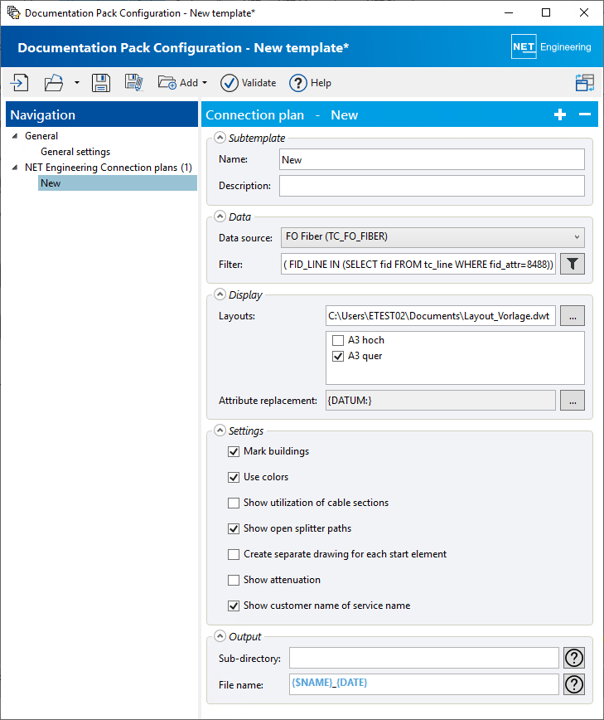The width and height of the screenshot is (604, 720).
Task: Check the A3 hoch layout option
Action: [338, 341]
